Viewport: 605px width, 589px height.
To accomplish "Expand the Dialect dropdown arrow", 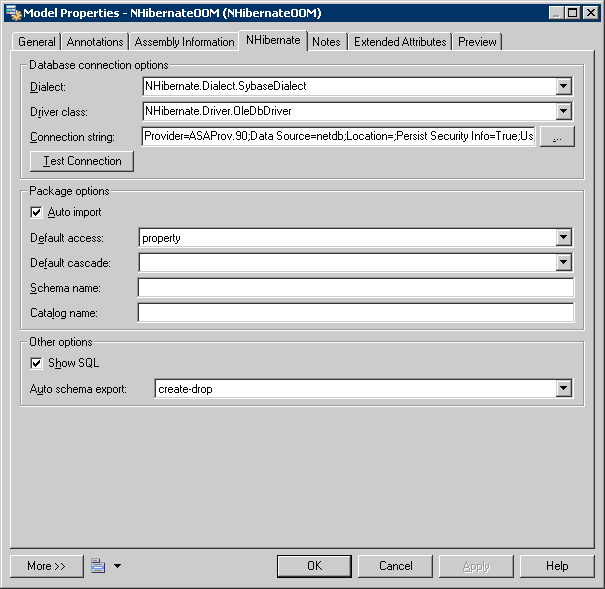I will [x=563, y=86].
